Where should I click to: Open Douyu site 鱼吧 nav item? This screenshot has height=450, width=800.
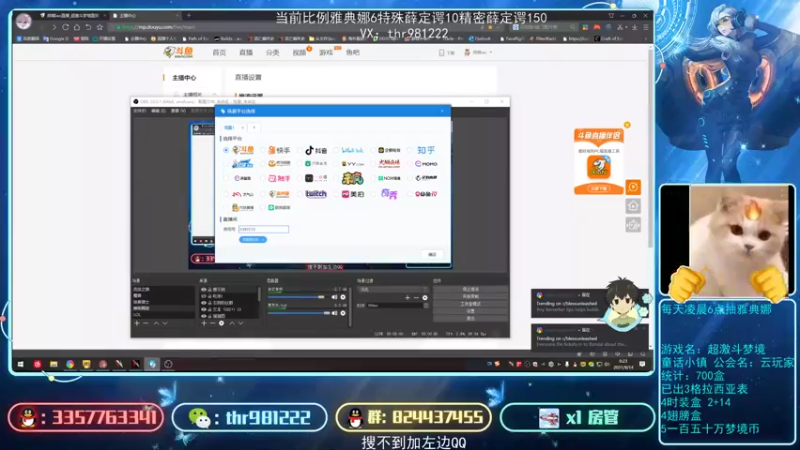[x=353, y=53]
